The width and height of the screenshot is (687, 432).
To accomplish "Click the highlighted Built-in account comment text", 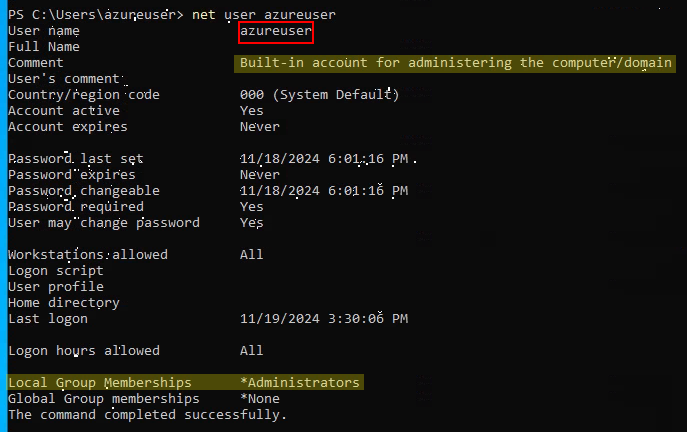I will pos(456,63).
